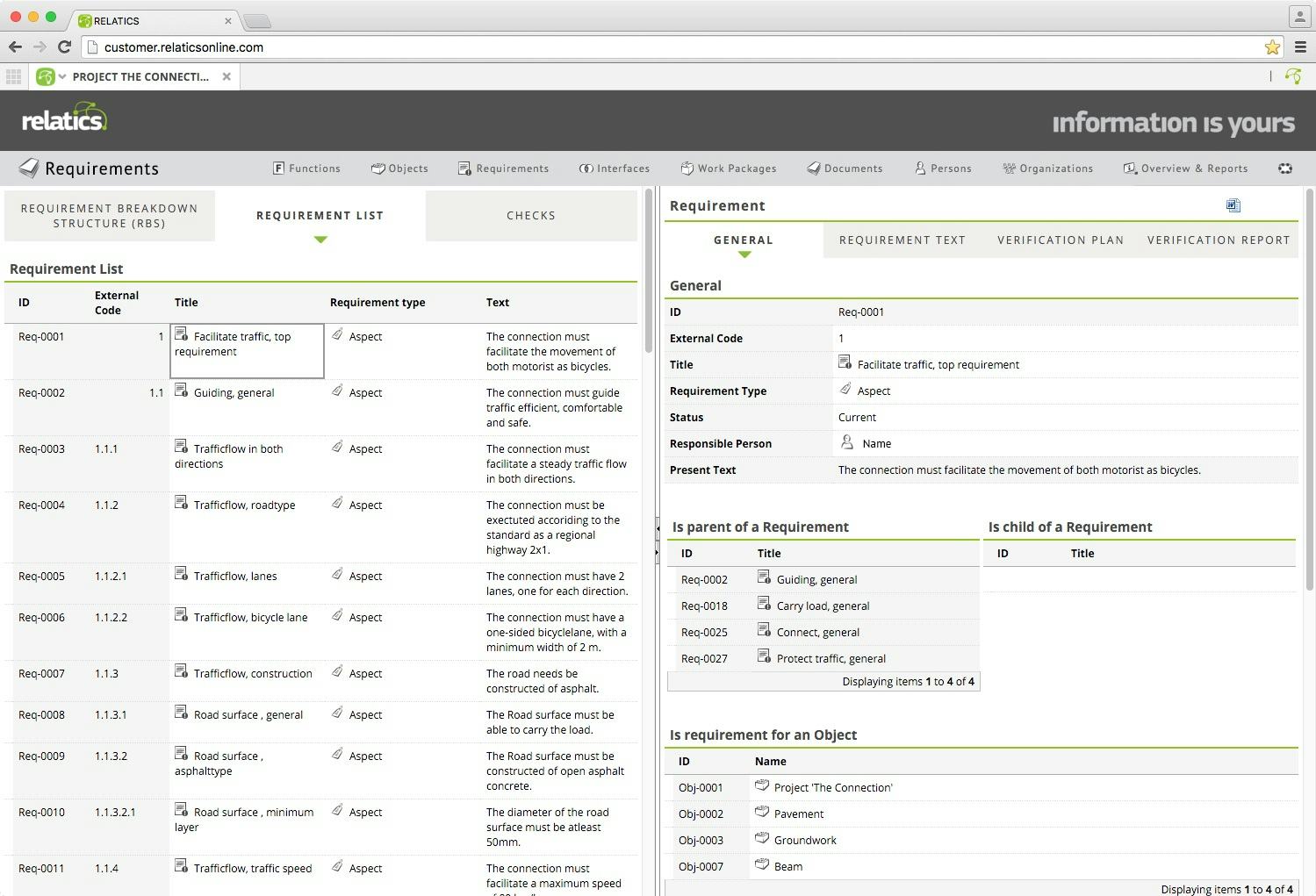Expand the Overview & Reports menu
The width and height of the screenshot is (1316, 896).
[x=1185, y=168]
